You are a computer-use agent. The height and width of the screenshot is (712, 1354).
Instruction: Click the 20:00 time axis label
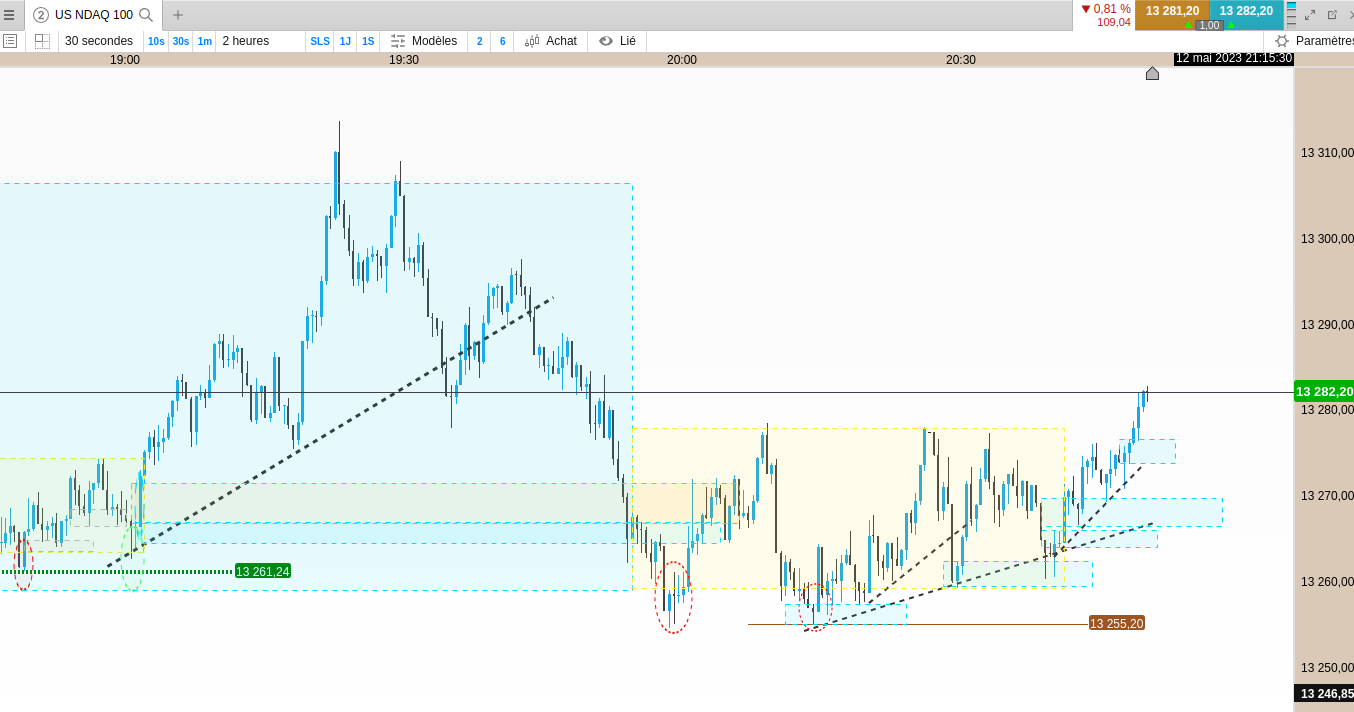coord(682,60)
